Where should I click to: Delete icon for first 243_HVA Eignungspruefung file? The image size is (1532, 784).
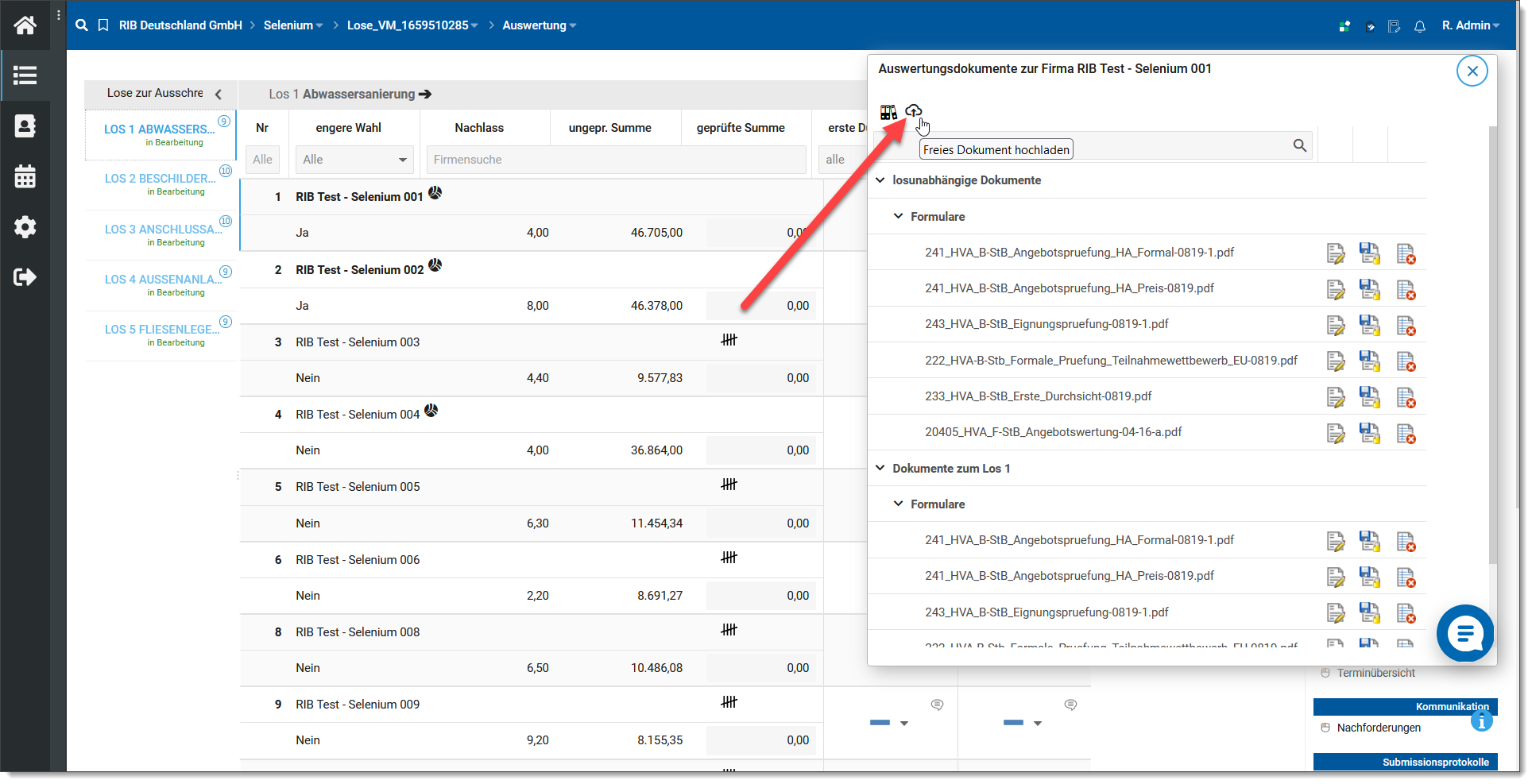click(1406, 326)
